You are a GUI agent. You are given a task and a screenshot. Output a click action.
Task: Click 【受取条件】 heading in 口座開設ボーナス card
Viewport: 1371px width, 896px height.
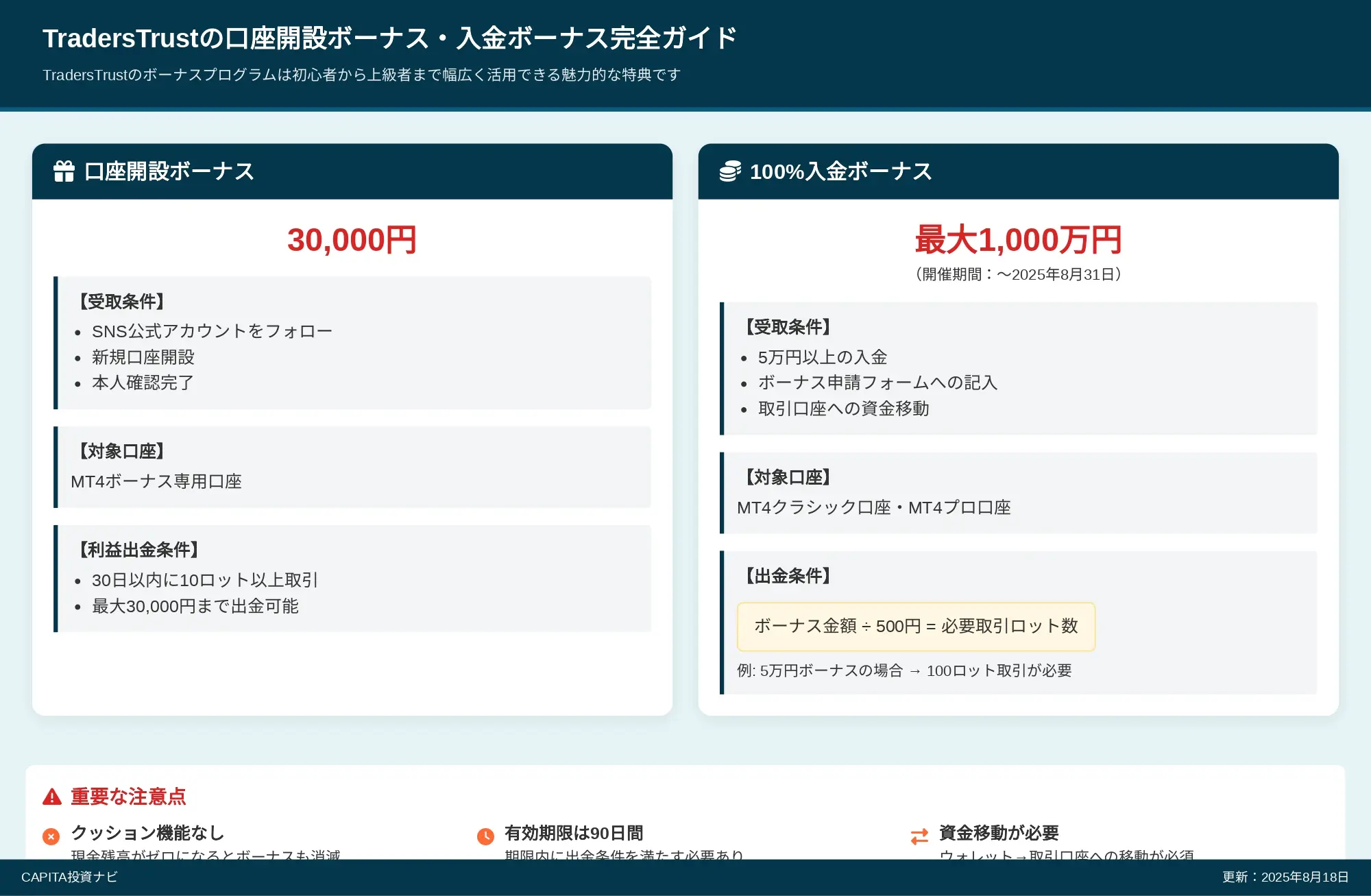pos(122,302)
